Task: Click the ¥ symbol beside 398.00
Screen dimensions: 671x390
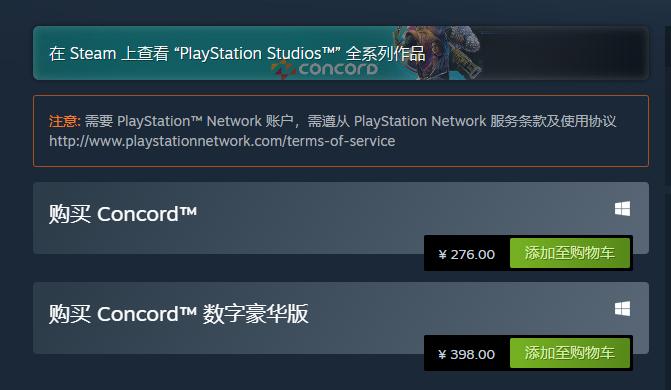Action: tap(442, 354)
